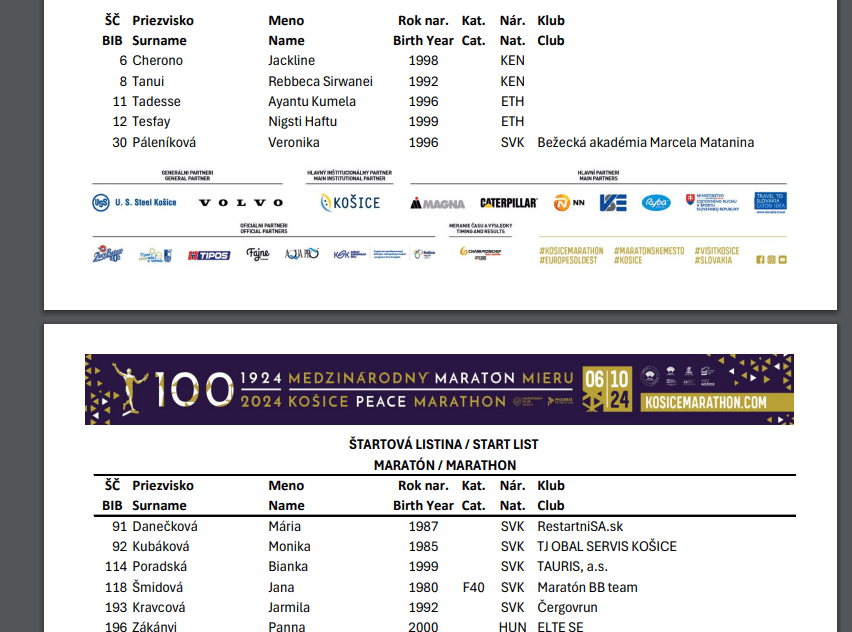Click the surname Cherono in the list

click(157, 60)
